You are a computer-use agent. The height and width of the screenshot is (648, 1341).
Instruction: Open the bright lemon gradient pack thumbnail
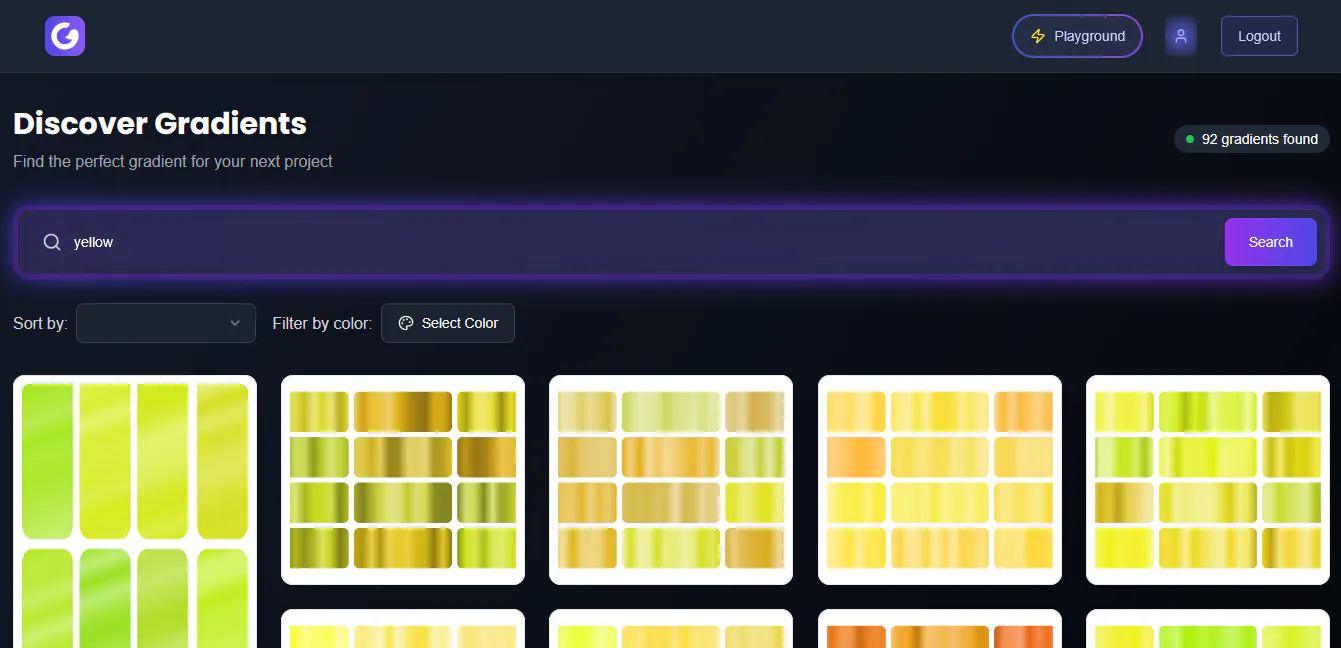[x=1208, y=480]
